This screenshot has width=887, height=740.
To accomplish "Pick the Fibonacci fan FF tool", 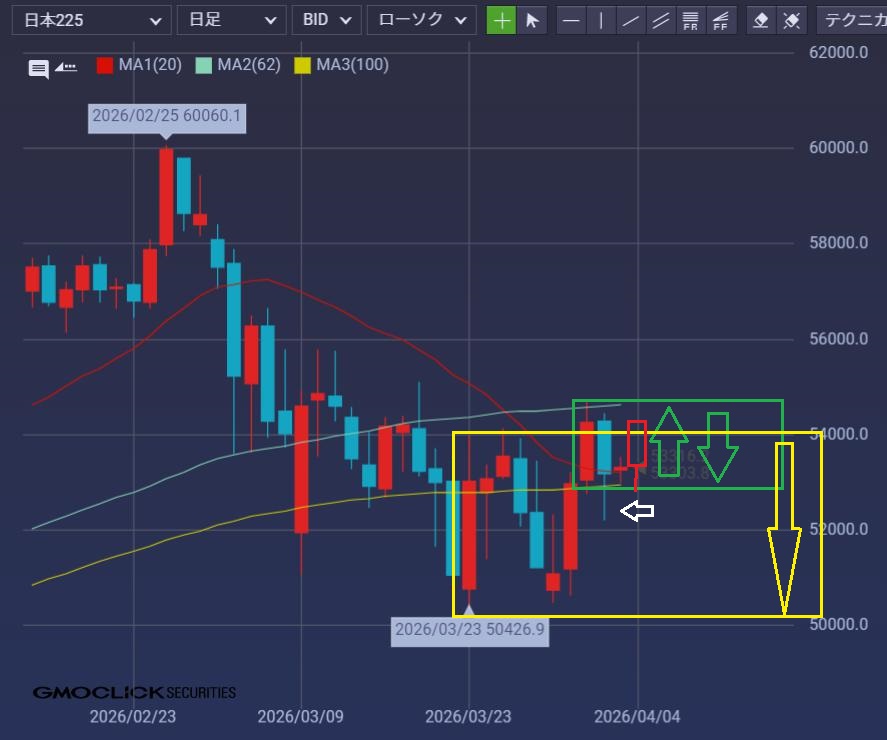I will coord(719,20).
